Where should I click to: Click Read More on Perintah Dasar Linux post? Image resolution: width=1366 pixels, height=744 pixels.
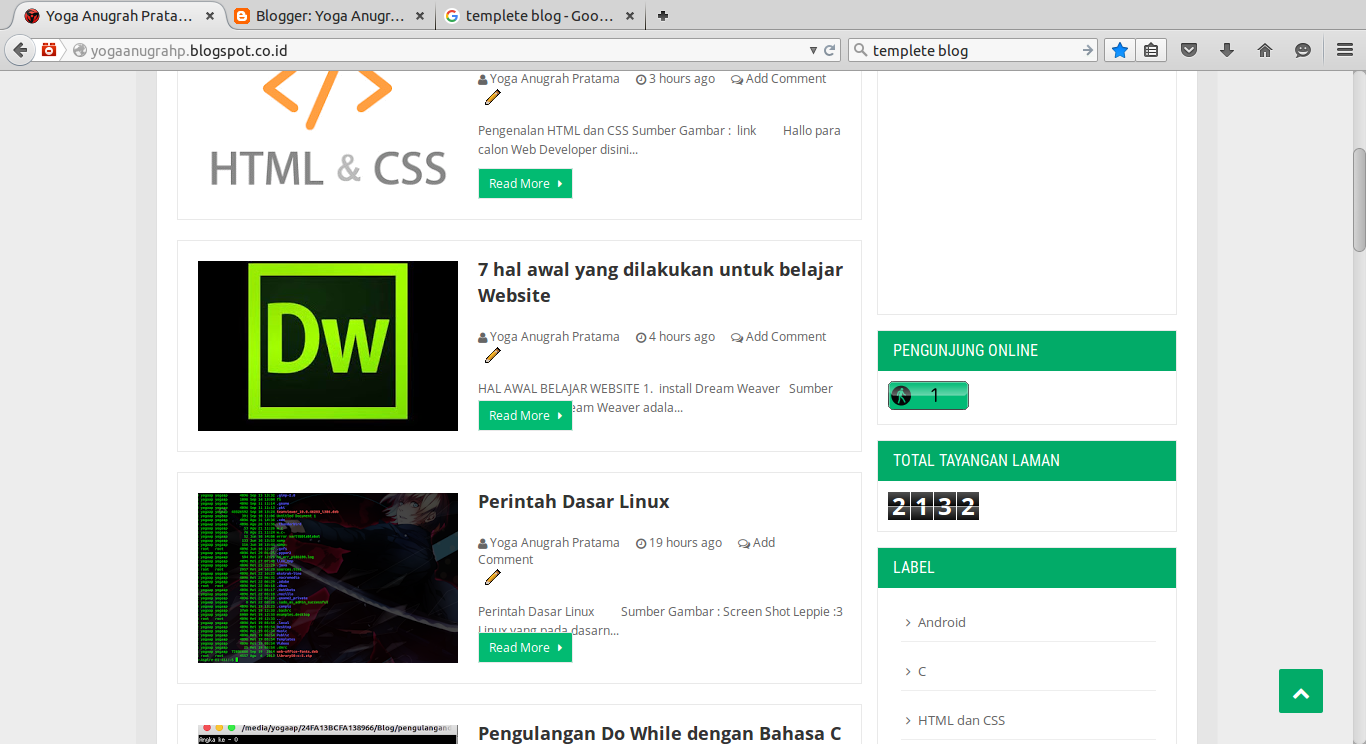tap(525, 648)
